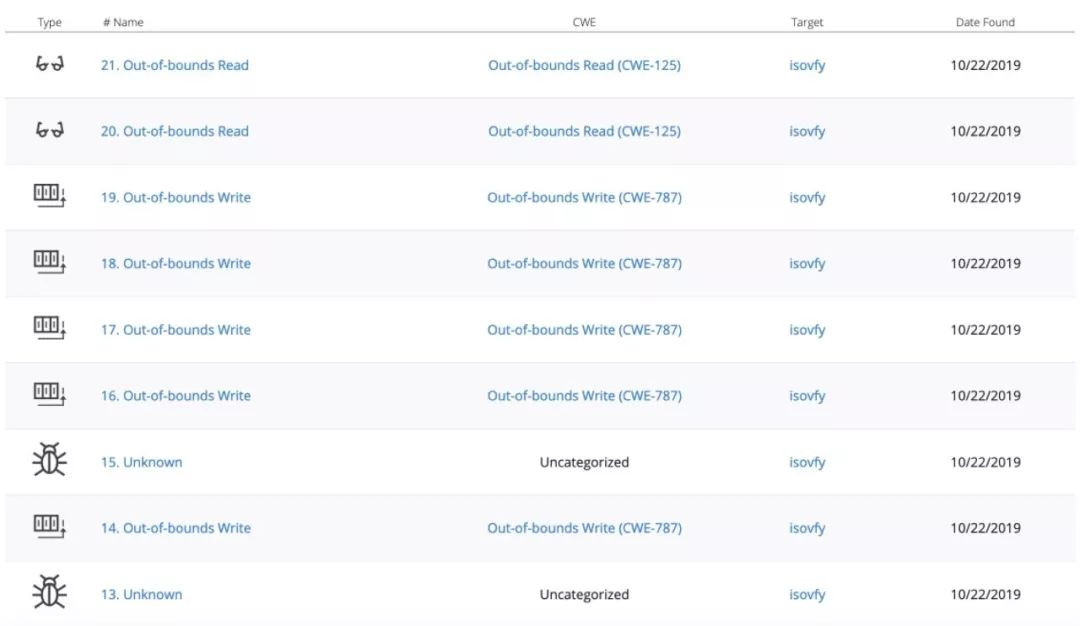Open defect 15. Unknown
Viewport: 1080px width, 626px height.
(x=141, y=462)
